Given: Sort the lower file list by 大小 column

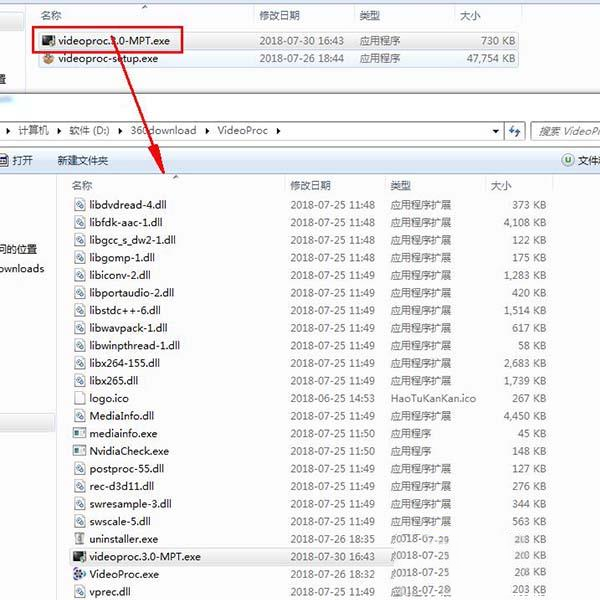Looking at the screenshot, I should 500,186.
